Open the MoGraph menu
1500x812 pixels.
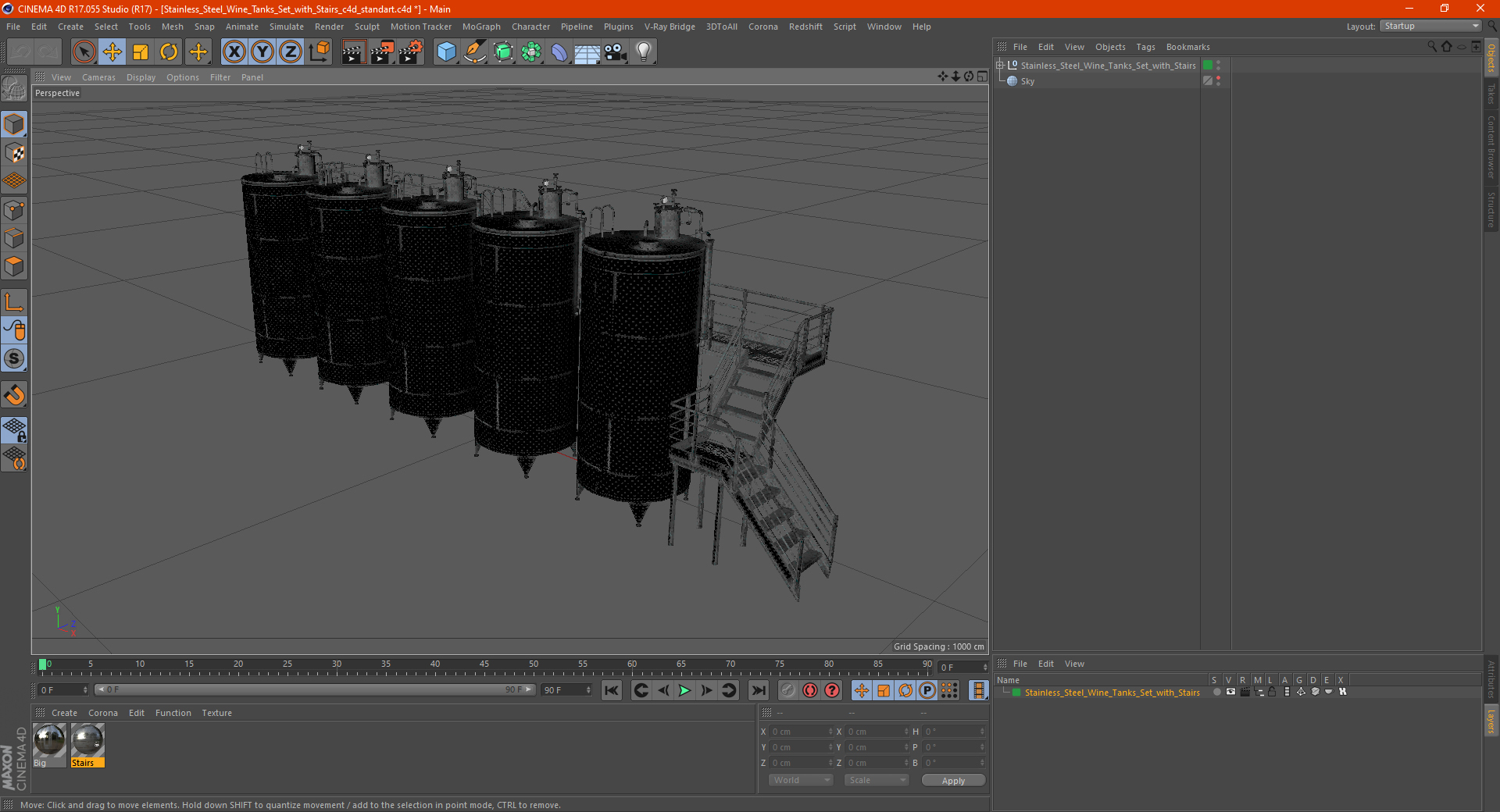[480, 27]
